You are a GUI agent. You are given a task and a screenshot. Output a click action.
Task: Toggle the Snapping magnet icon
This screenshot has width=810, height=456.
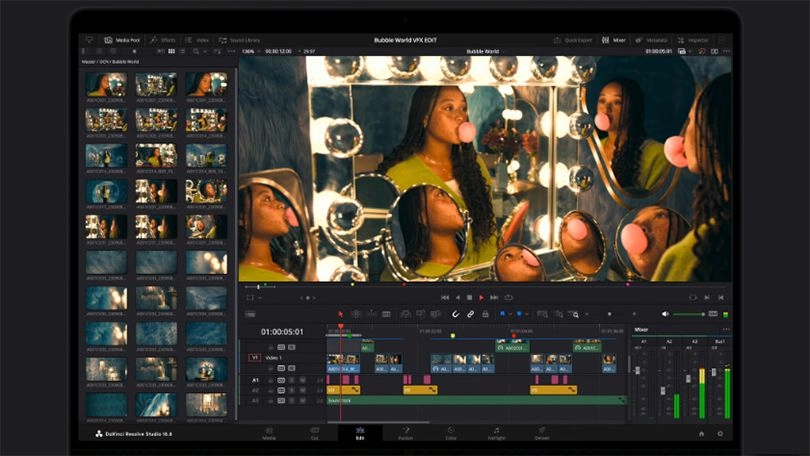tap(455, 314)
